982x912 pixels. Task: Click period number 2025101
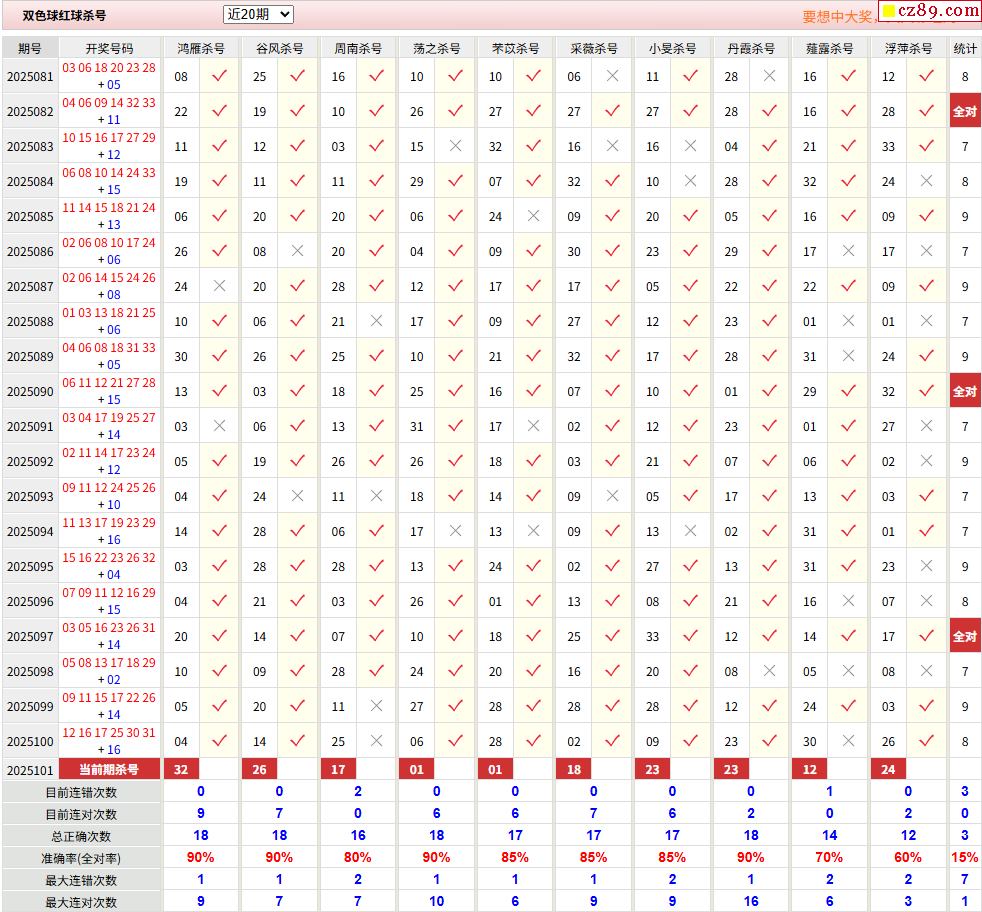tap(30, 770)
